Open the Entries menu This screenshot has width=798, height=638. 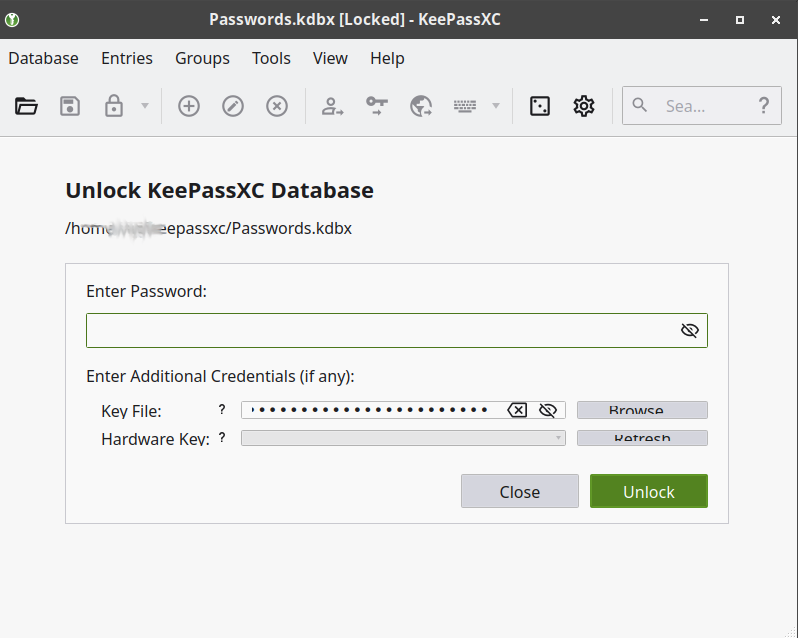click(x=127, y=59)
